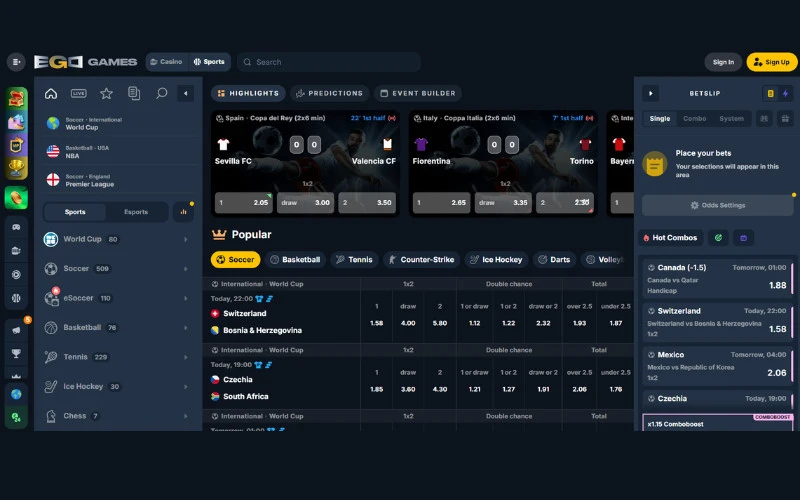Switch to the Sports toggle in sidebar
Screen dimensions: 800x500
(x=75, y=212)
